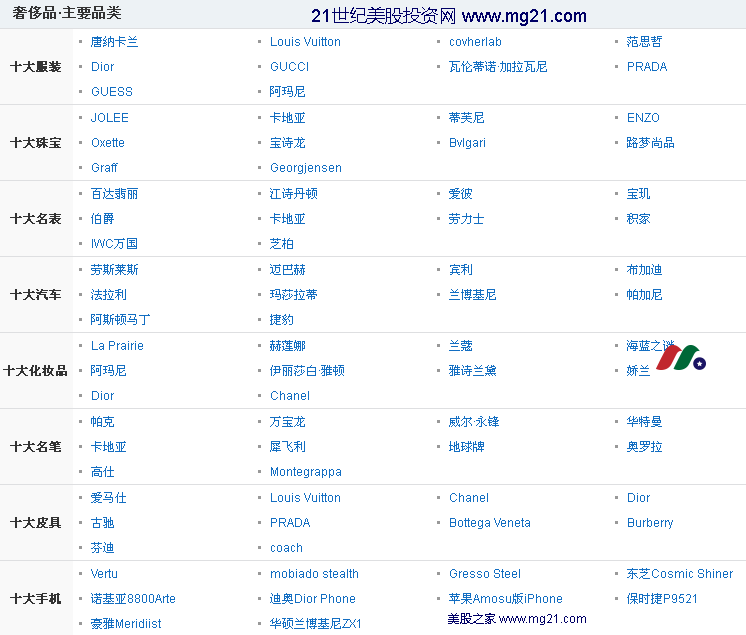This screenshot has height=635, width=746.
Task: Open the 帕加尼 link
Action: point(644,295)
